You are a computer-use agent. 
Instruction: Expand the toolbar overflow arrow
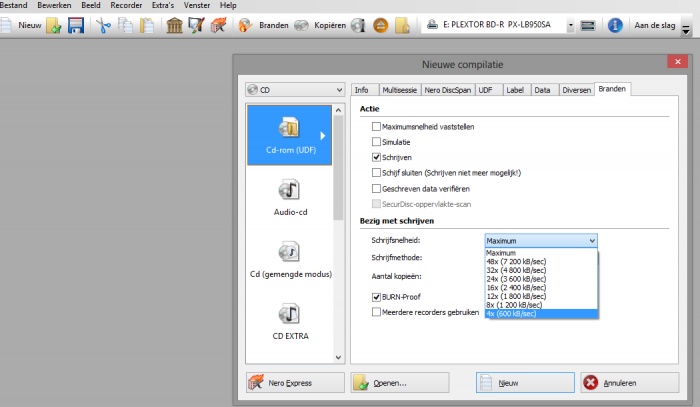click(686, 30)
